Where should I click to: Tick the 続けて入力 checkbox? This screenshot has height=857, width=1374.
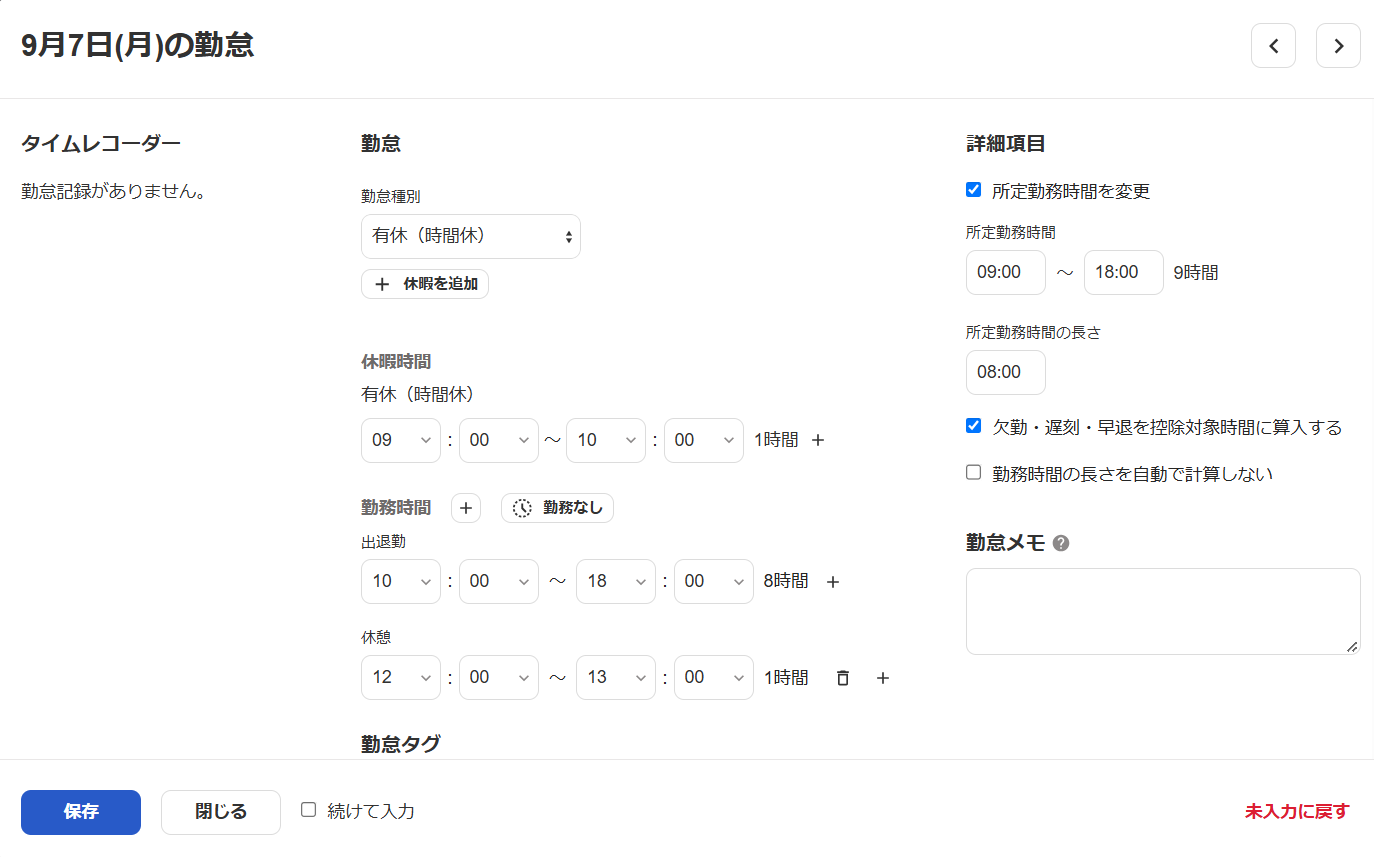(x=309, y=810)
